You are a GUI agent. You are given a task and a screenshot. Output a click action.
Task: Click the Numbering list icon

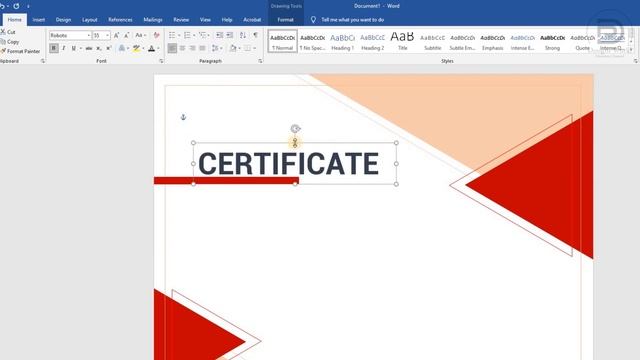[x=187, y=35]
